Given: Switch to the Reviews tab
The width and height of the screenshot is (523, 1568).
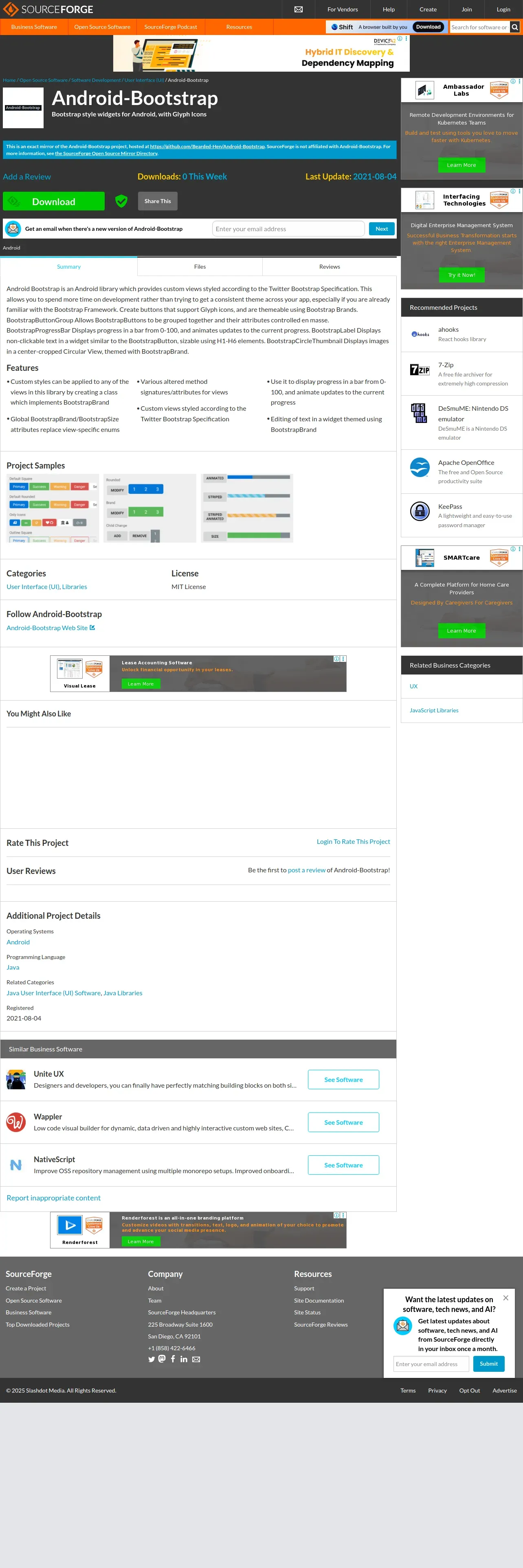Looking at the screenshot, I should 330,267.
